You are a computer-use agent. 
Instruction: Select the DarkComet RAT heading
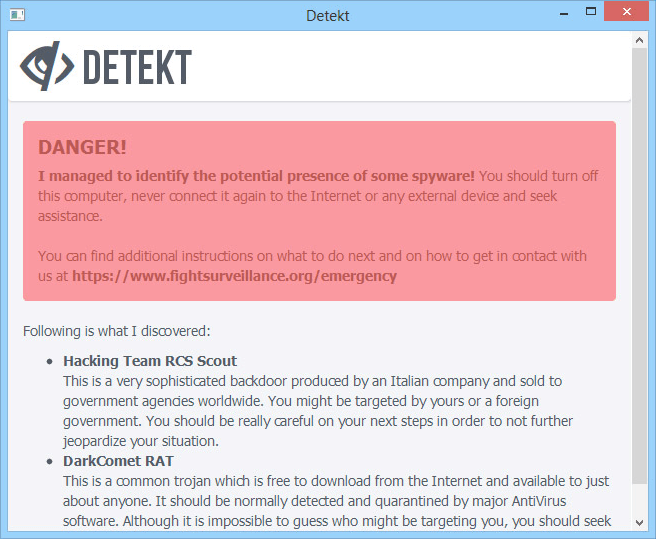tap(118, 461)
